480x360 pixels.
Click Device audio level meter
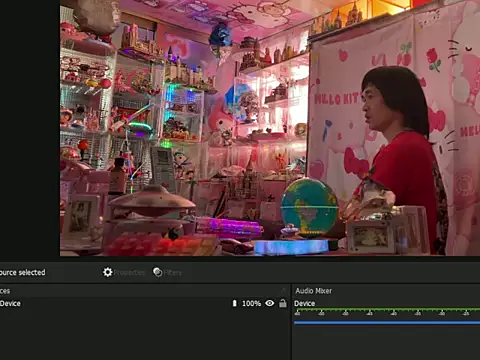[387, 312]
